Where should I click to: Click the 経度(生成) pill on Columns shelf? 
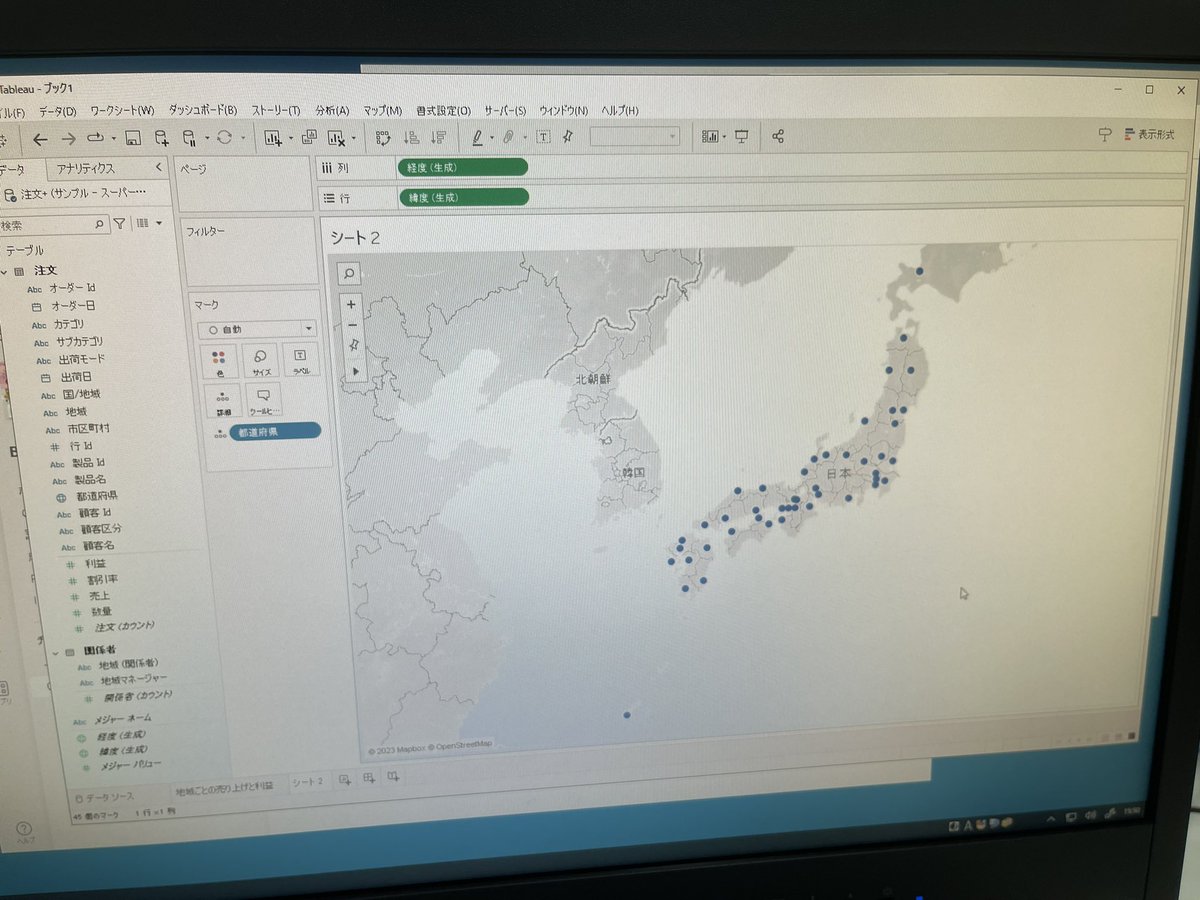coord(462,167)
